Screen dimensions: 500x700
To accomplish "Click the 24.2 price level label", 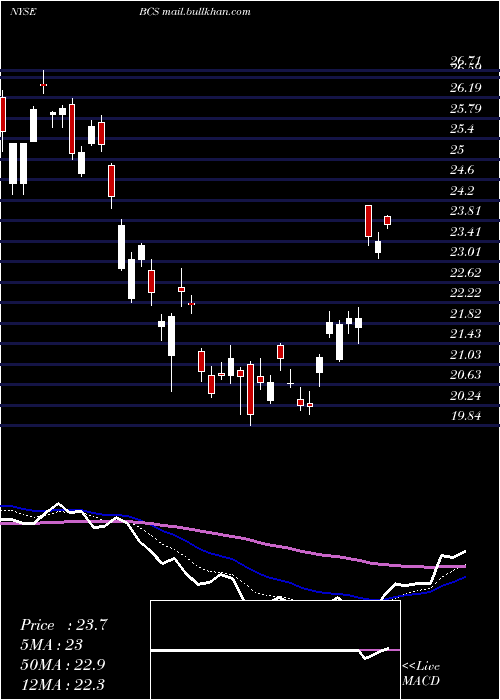I will click(462, 191).
